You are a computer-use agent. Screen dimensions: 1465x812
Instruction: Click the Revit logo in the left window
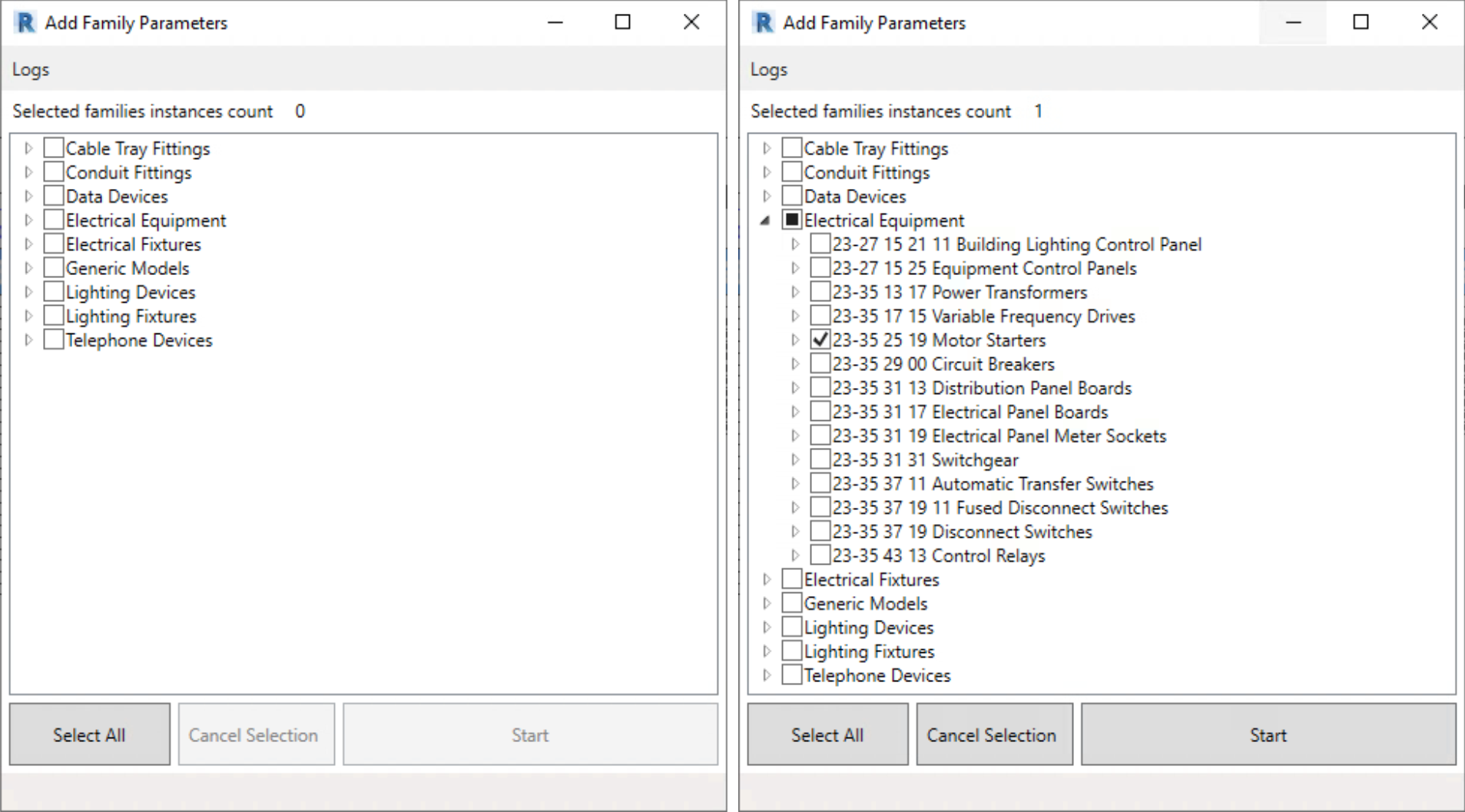point(25,22)
